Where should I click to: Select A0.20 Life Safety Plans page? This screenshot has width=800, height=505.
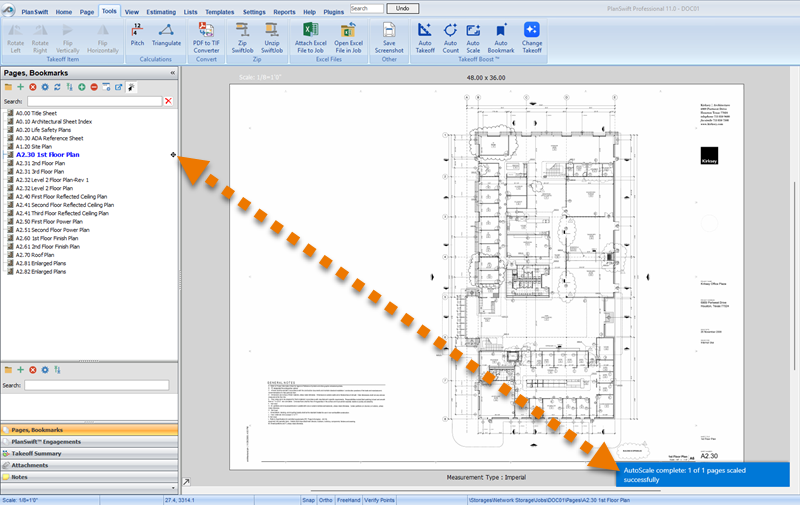(x=43, y=130)
